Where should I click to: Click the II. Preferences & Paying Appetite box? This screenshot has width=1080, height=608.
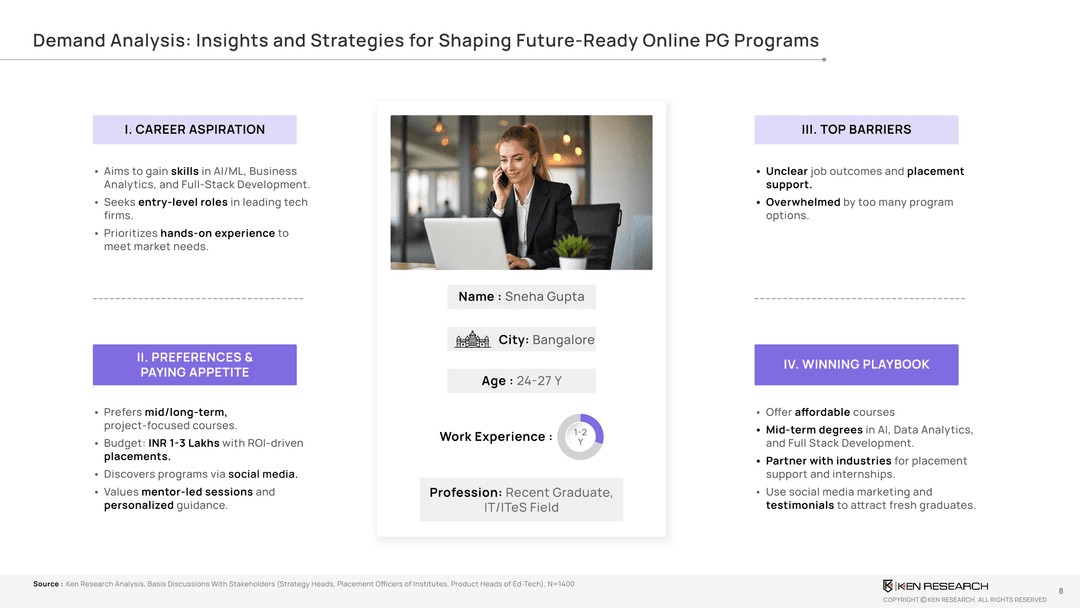(x=195, y=365)
